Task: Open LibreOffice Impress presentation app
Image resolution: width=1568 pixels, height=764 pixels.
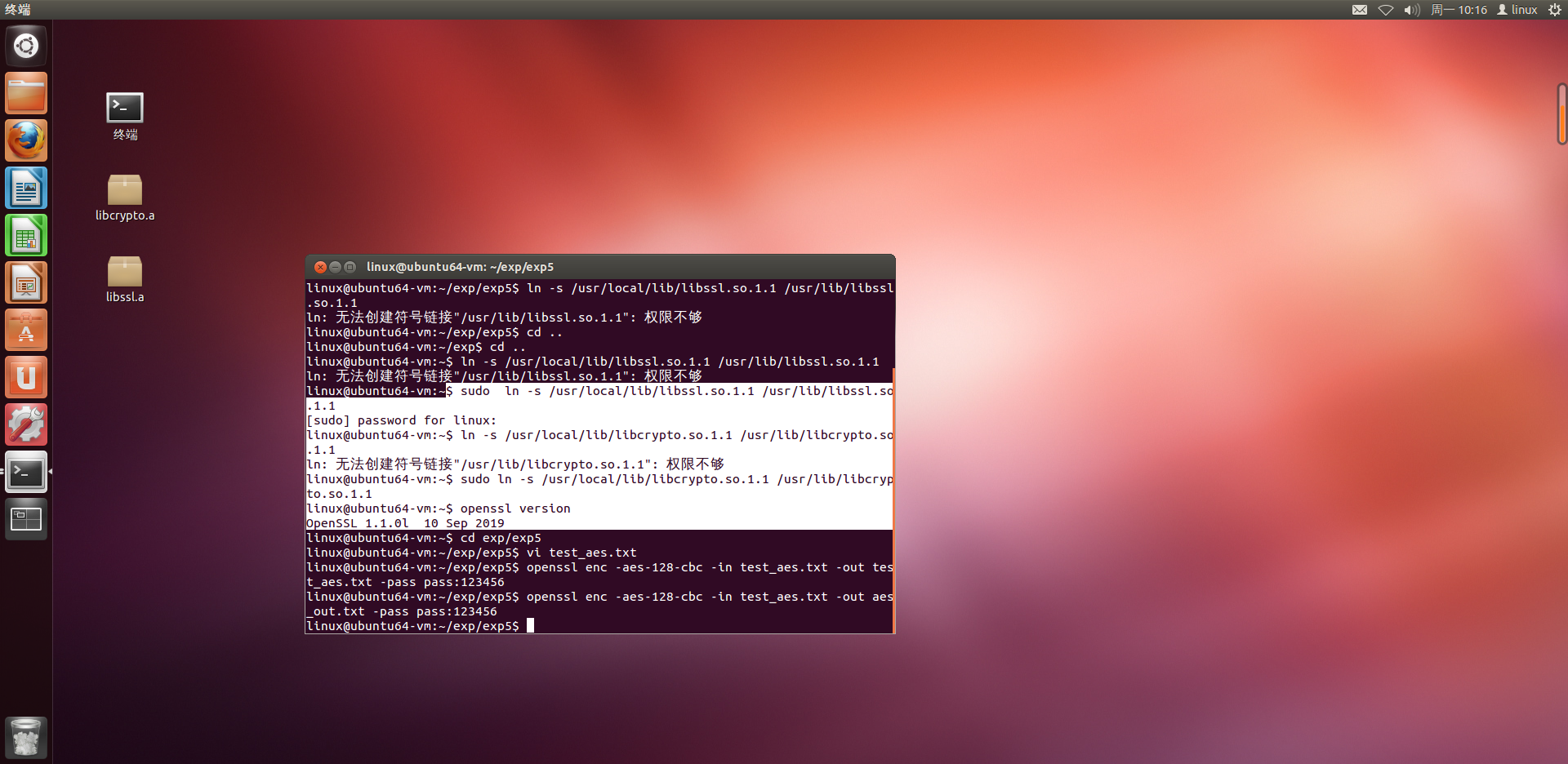Action: 26,282
